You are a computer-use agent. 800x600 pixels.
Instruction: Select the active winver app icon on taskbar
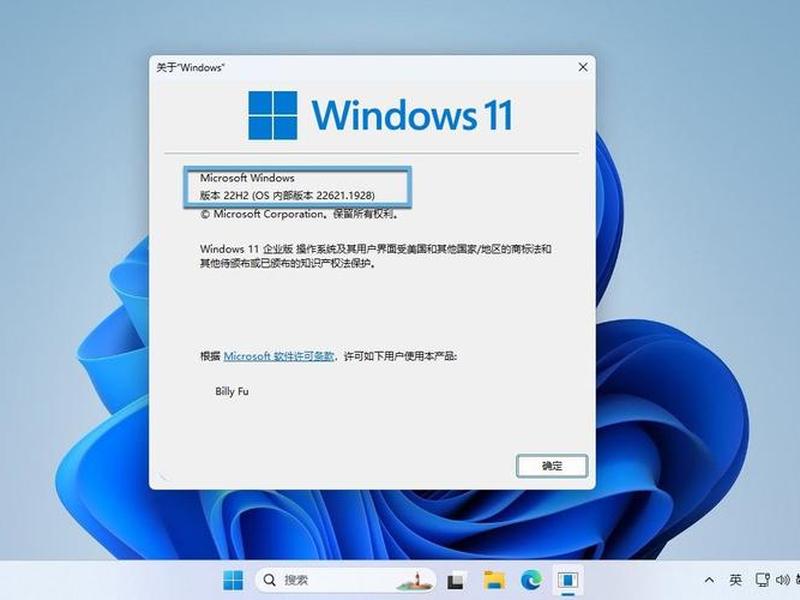click(x=567, y=580)
